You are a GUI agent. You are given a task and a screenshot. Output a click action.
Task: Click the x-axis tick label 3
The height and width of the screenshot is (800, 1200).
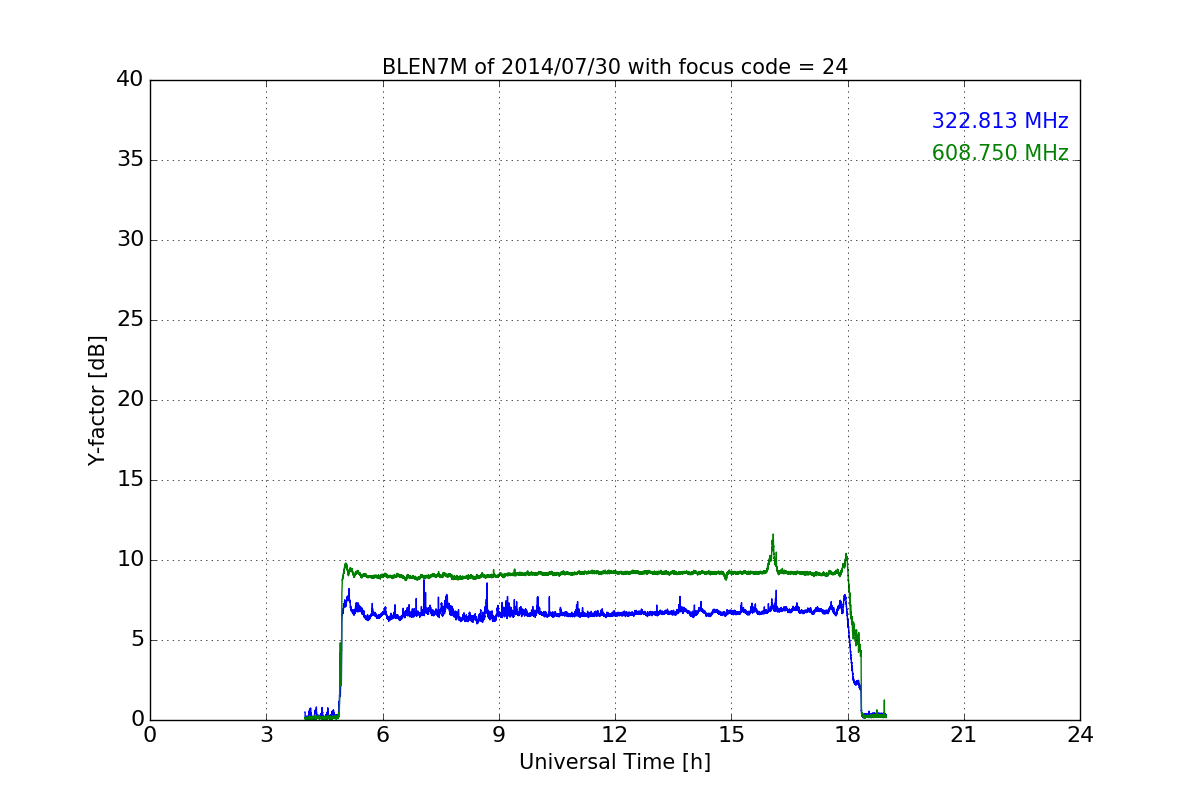266,735
